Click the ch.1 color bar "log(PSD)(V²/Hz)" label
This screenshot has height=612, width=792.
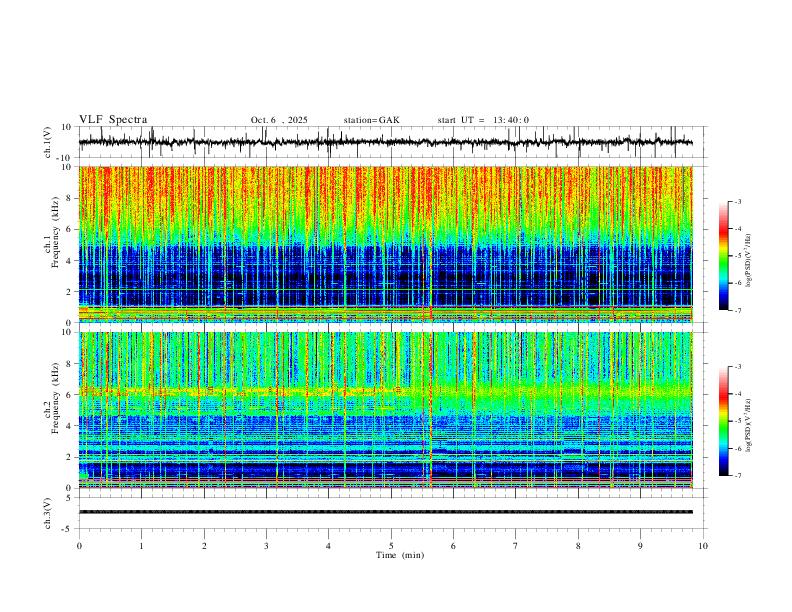(x=749, y=261)
